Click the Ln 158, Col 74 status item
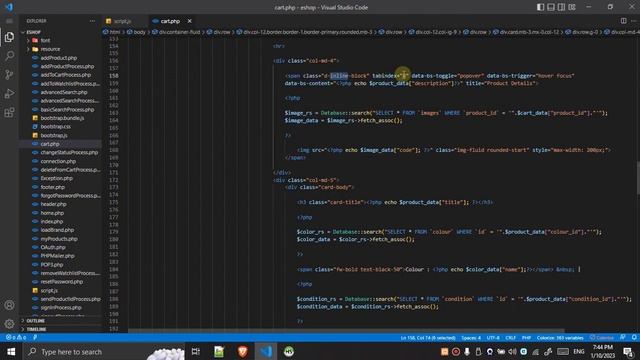Viewport: 640px width, 360px height. [428, 338]
